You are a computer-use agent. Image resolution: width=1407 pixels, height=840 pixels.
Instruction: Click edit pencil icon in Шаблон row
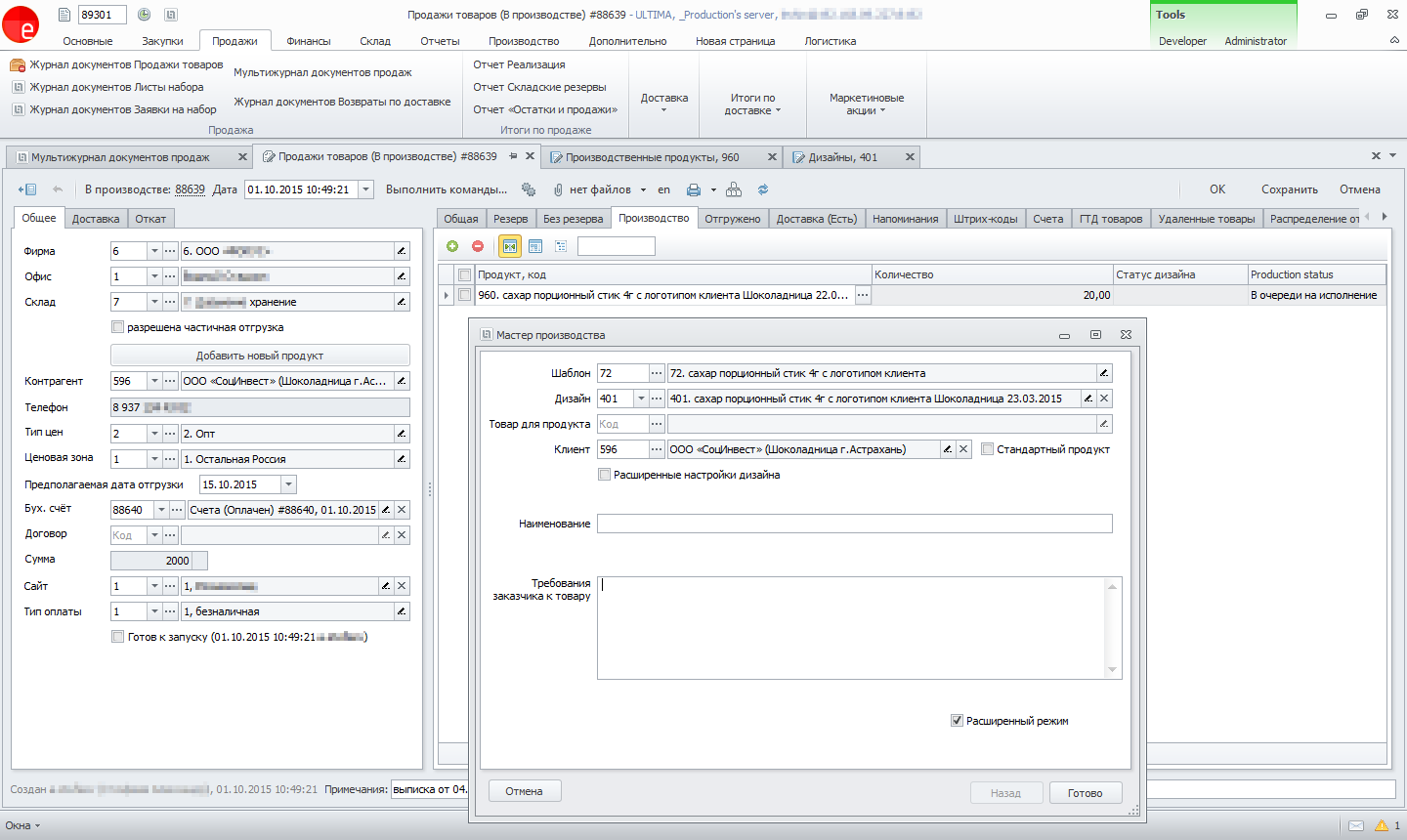pyautogui.click(x=1104, y=373)
